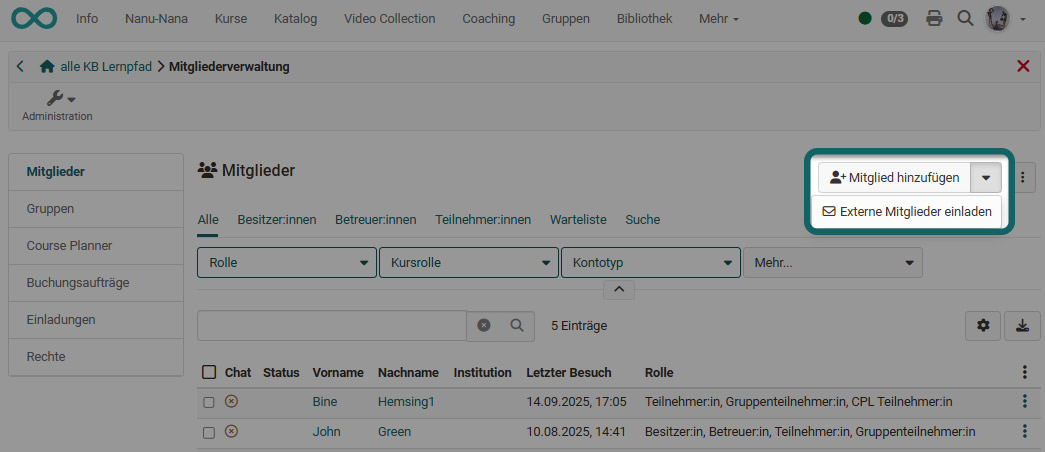The width and height of the screenshot is (1045, 452).
Task: Open Einladungen in the left menu
Action: tap(60, 319)
